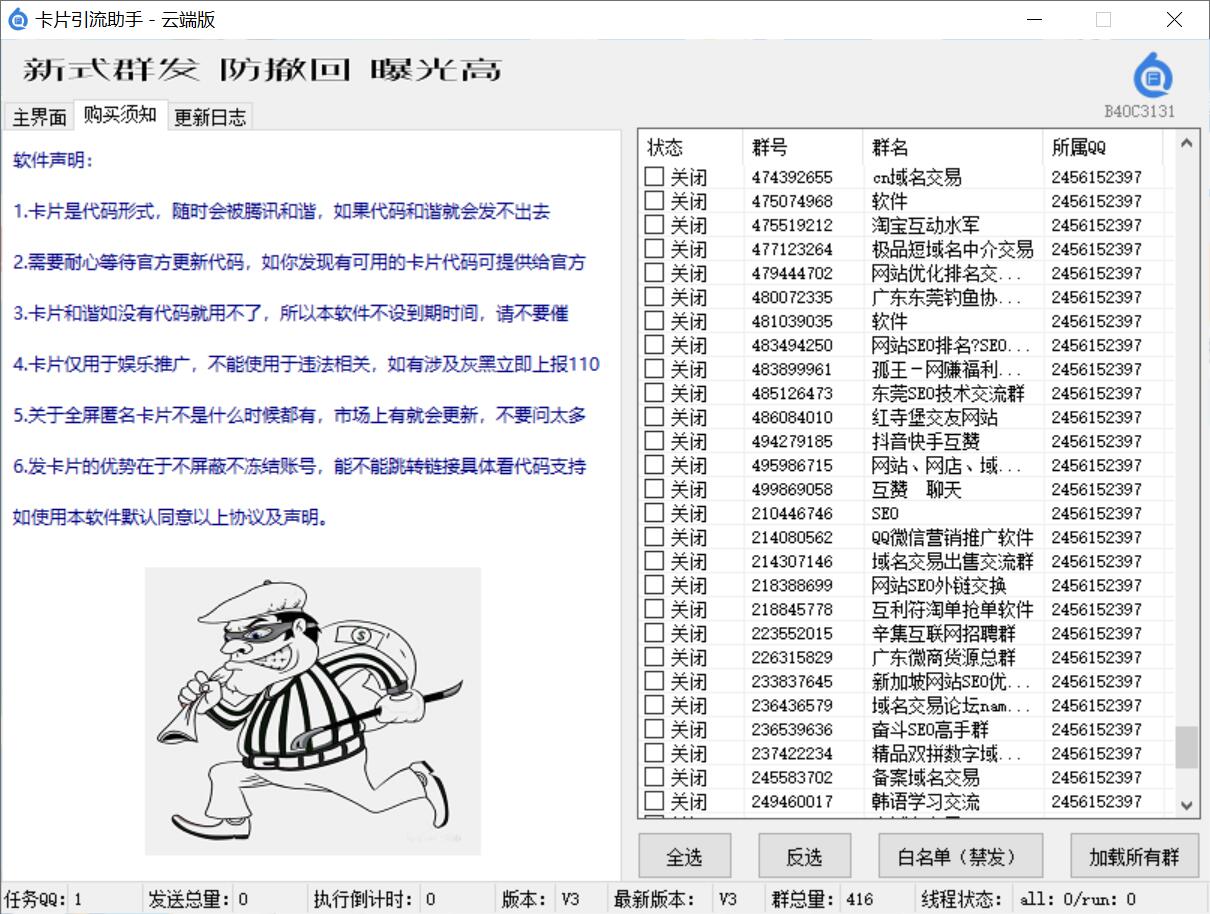Image resolution: width=1210 pixels, height=914 pixels.
Task: Click group name 备案域名交易
Action: [925, 777]
